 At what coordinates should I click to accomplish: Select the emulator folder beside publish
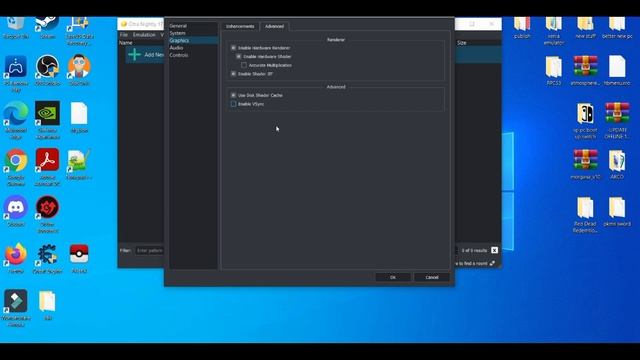pos(554,31)
